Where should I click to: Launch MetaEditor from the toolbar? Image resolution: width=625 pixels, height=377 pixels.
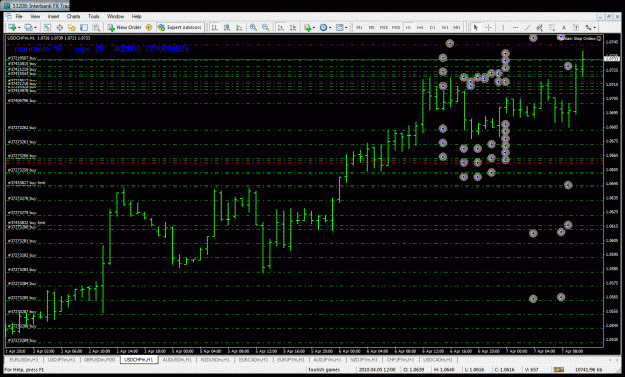point(149,27)
